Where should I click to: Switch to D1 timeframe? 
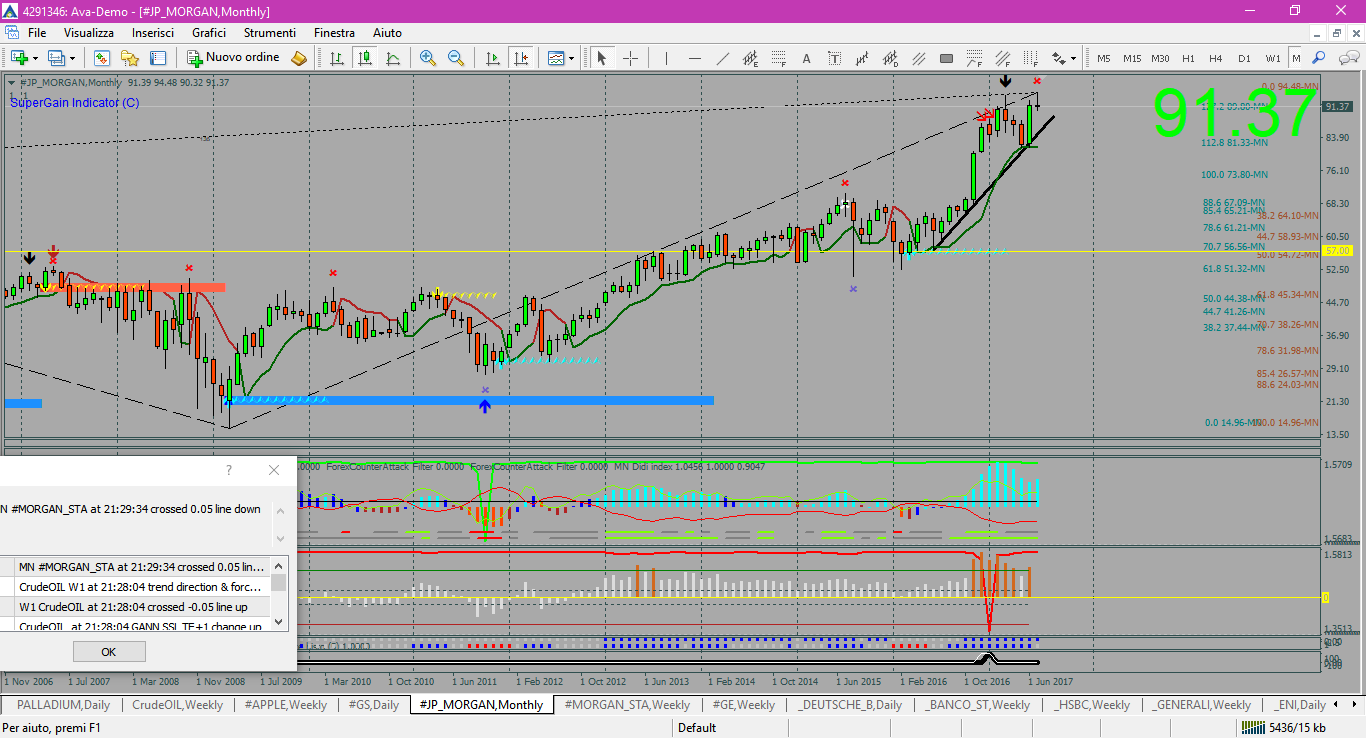(x=1244, y=58)
